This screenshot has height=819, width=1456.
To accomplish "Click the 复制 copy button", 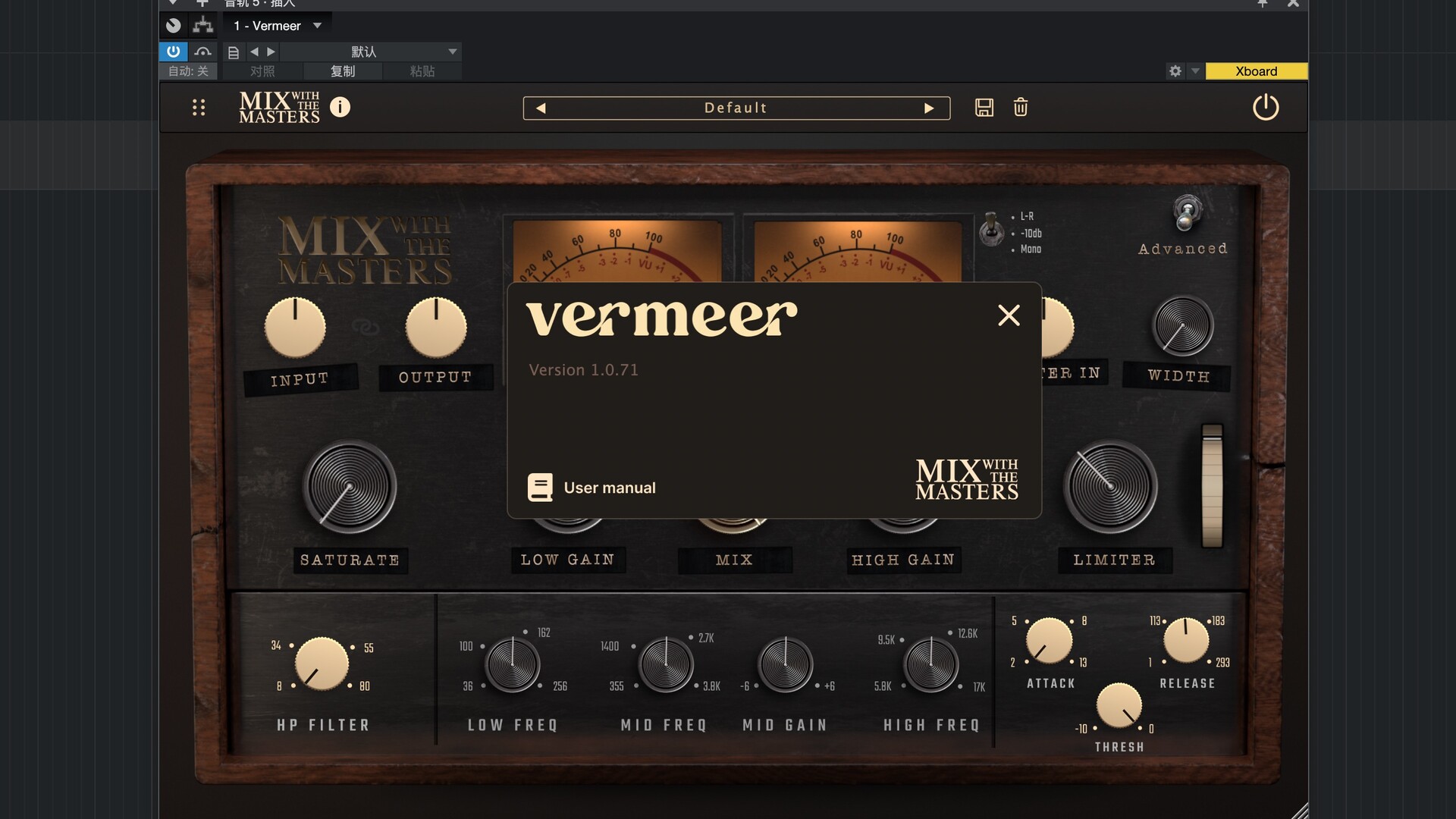I will (x=342, y=71).
